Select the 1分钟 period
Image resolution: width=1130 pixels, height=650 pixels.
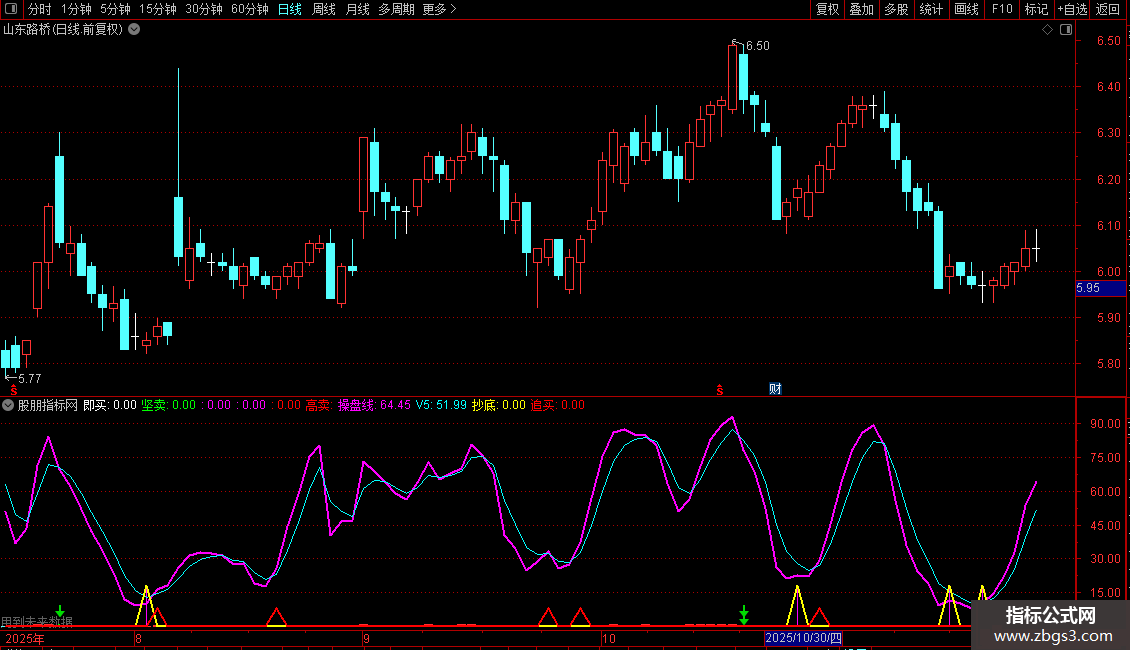tap(76, 9)
